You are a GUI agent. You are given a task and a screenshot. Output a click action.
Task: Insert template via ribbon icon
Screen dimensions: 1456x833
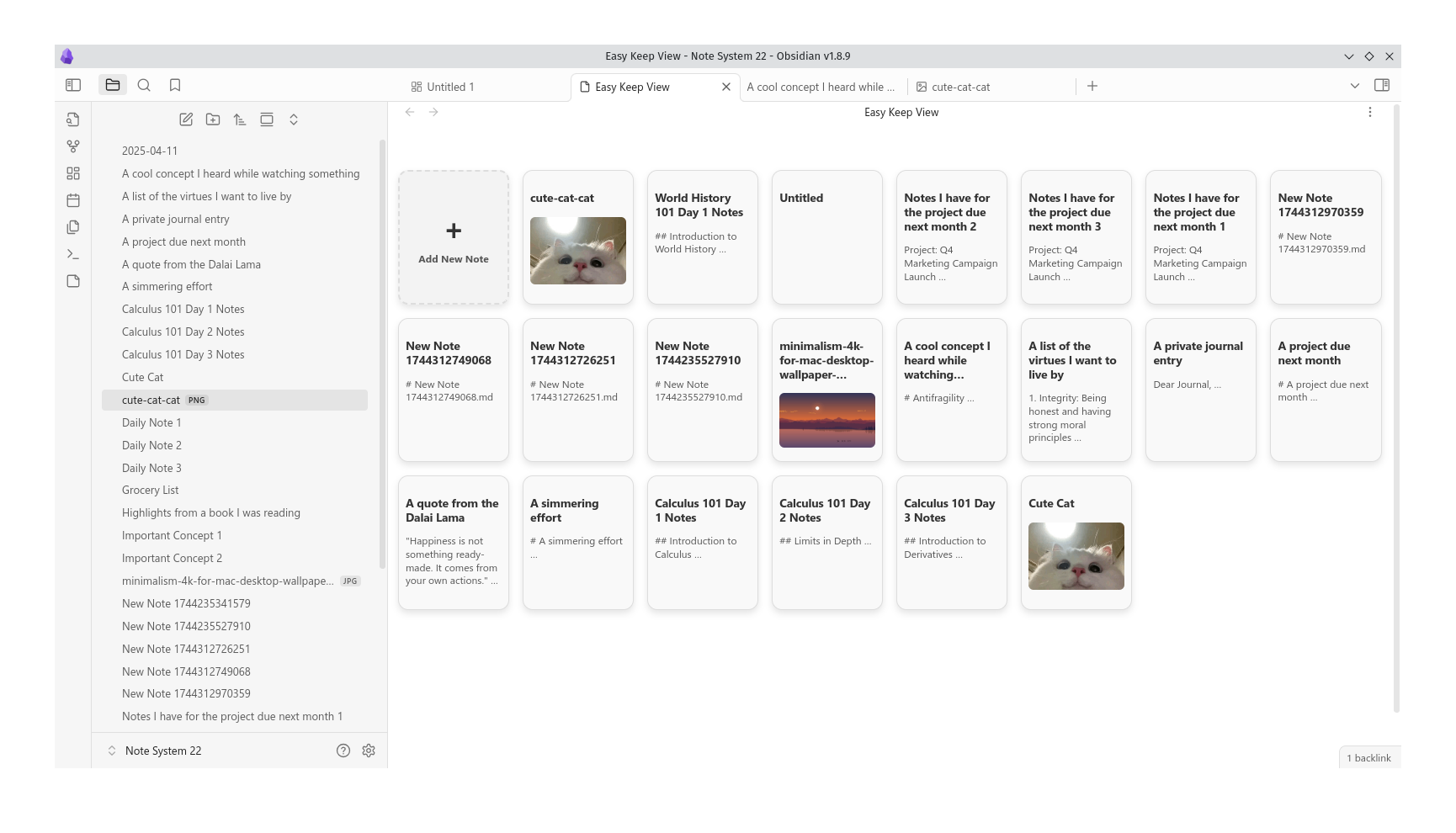click(x=73, y=227)
